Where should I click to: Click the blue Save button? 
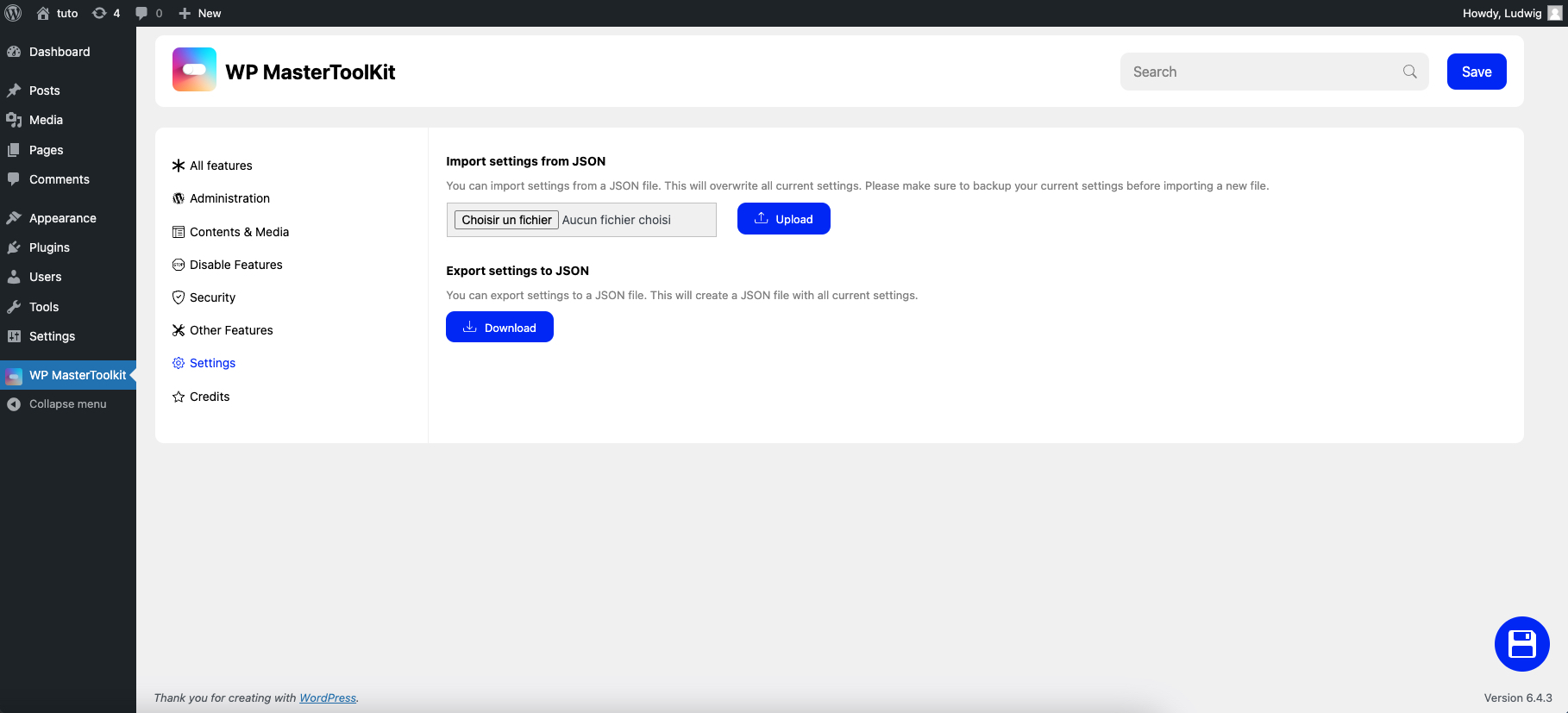click(x=1477, y=72)
